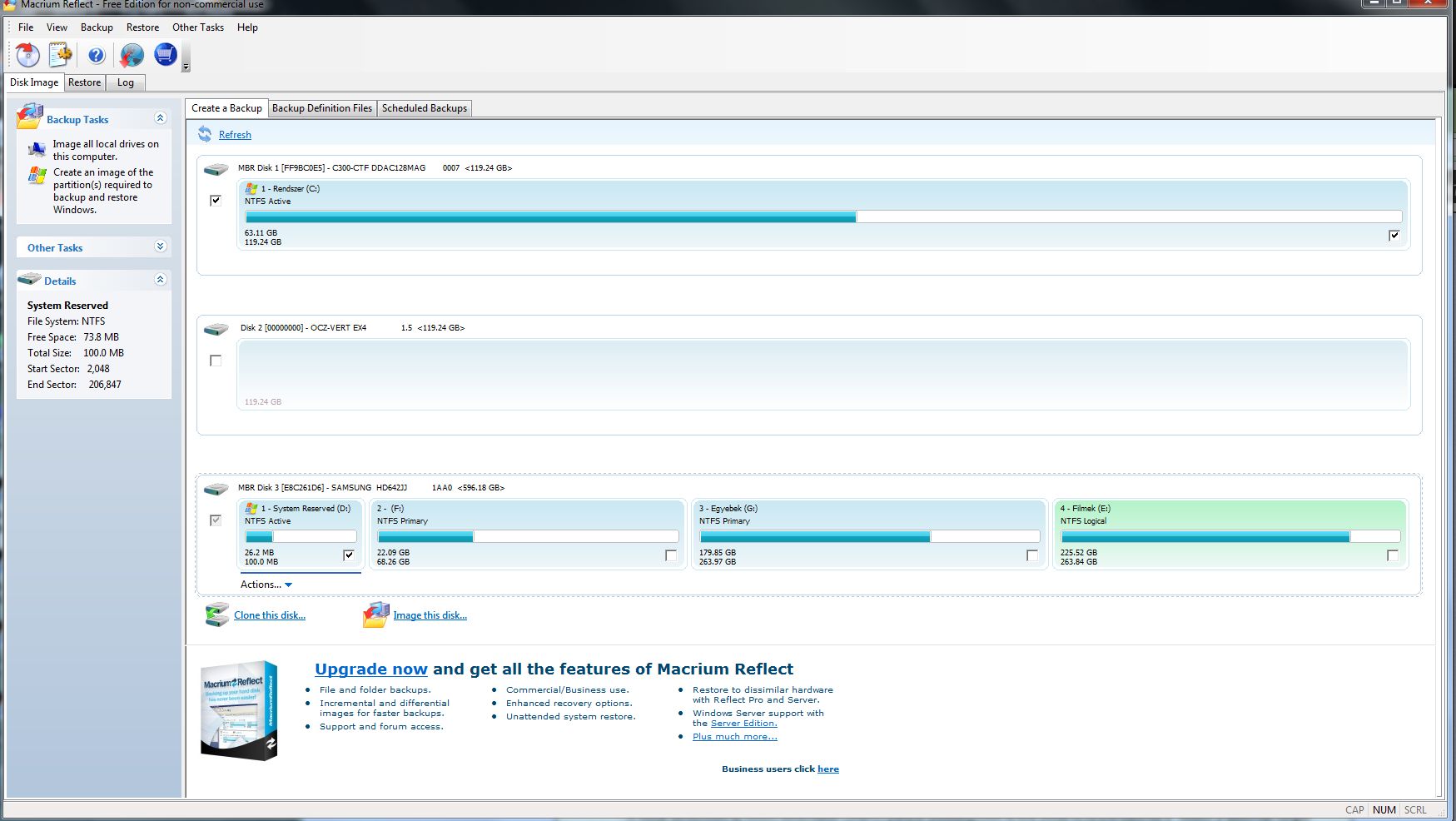1456x821 pixels.
Task: Click the business users 'here' link
Action: pyautogui.click(x=828, y=769)
